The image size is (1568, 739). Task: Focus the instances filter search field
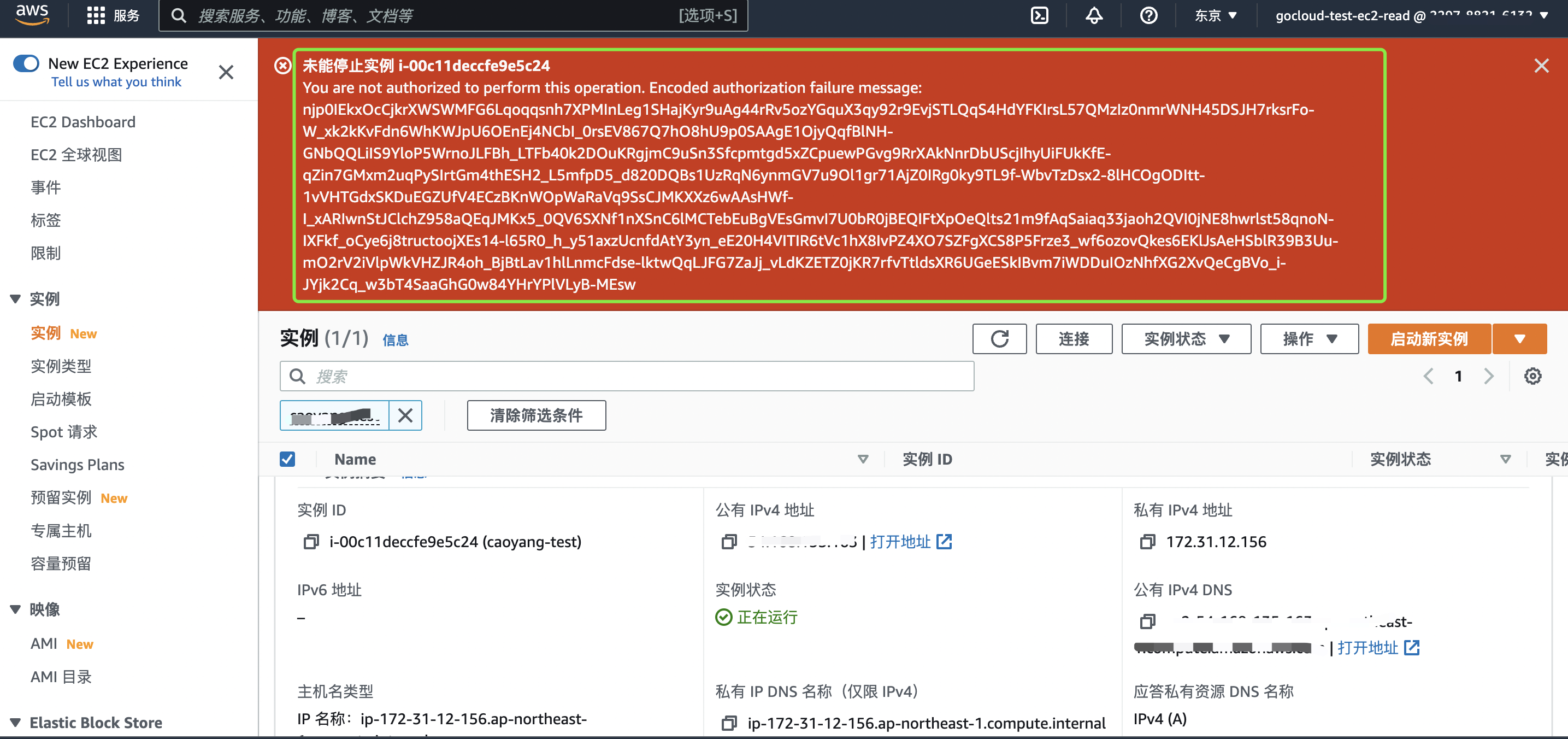[626, 376]
